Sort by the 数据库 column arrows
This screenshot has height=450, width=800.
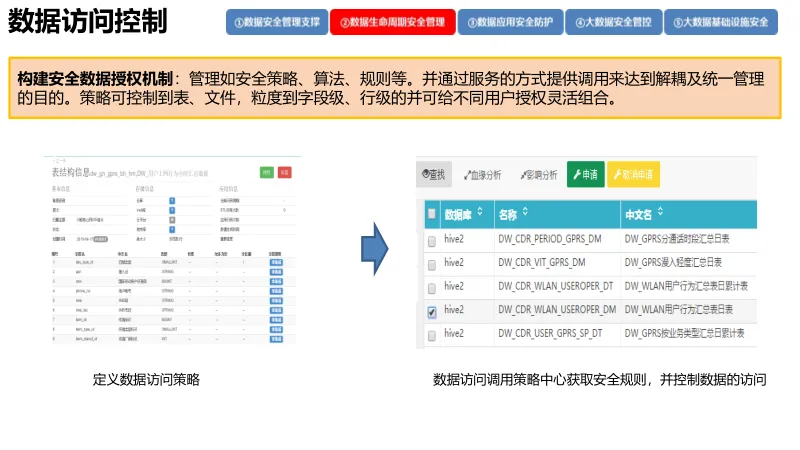point(480,211)
